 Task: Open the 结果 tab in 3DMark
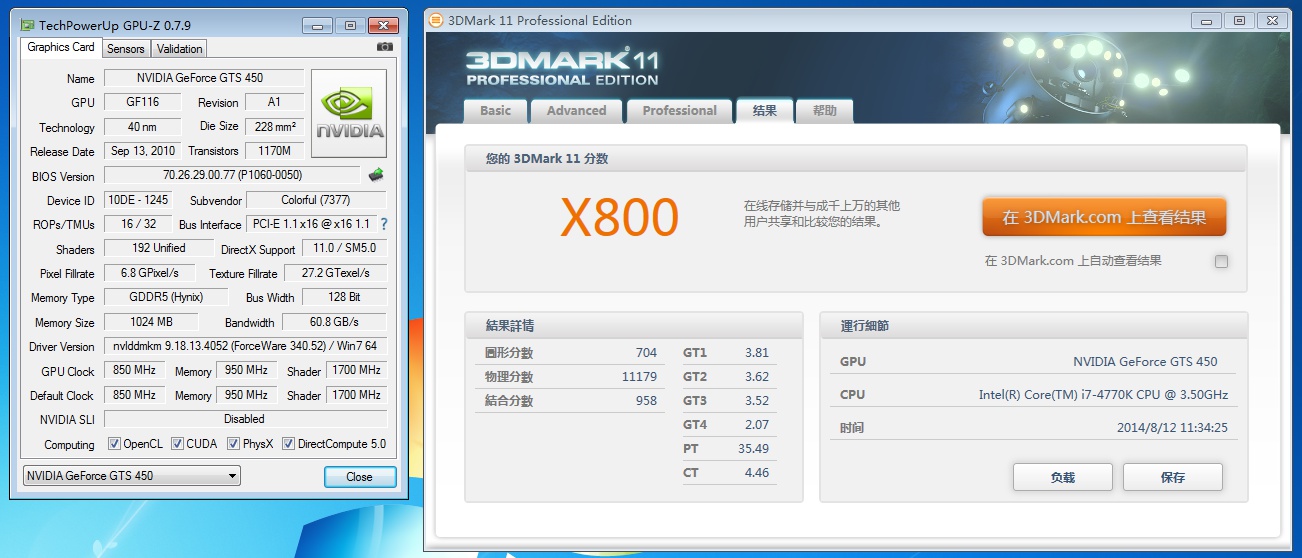tap(764, 111)
